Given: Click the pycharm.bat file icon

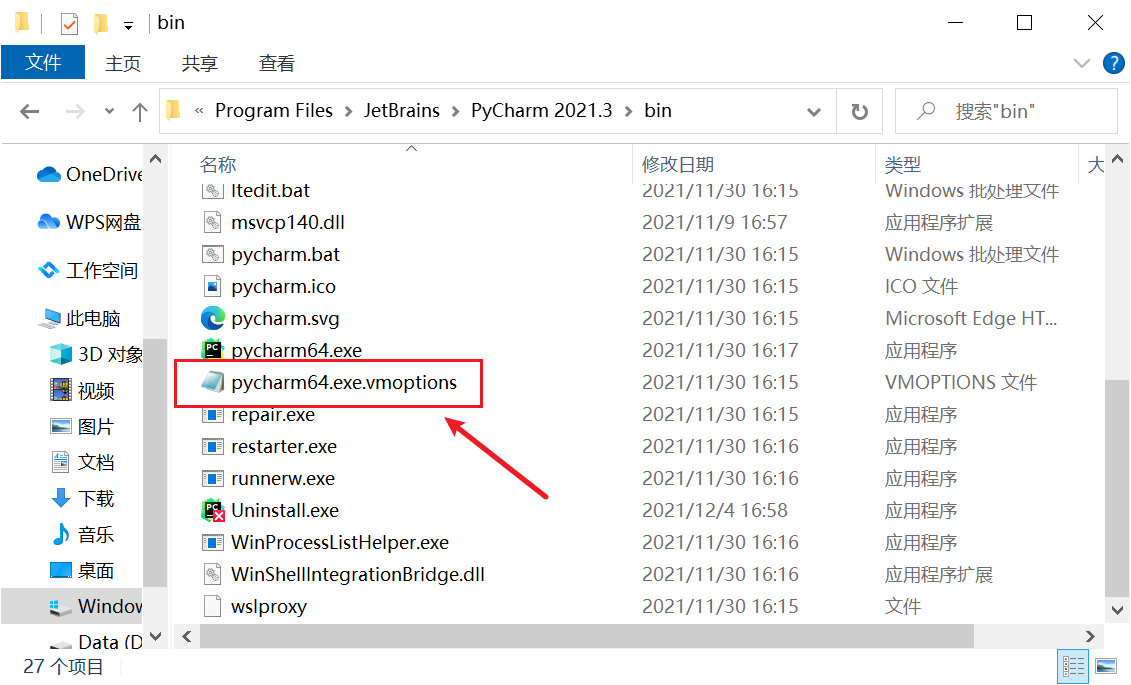Looking at the screenshot, I should [x=212, y=255].
